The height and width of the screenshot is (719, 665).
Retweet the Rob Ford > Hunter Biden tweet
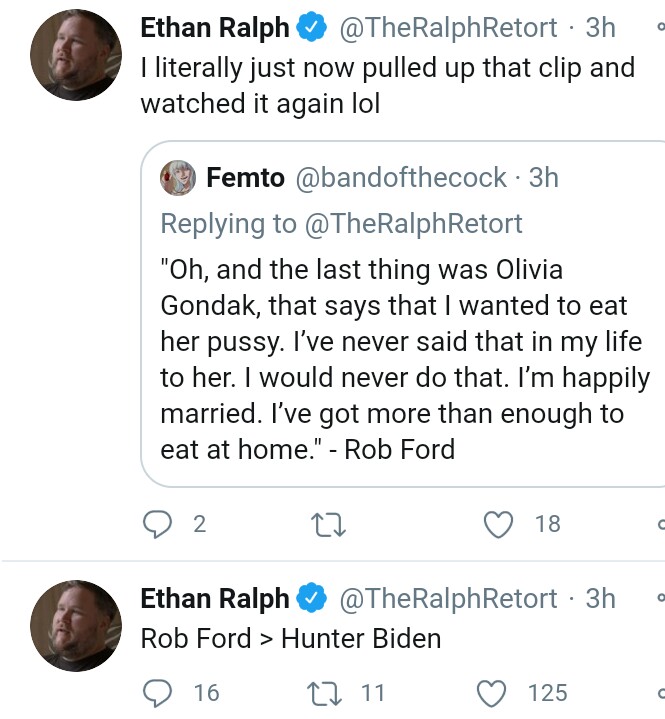tap(324, 693)
